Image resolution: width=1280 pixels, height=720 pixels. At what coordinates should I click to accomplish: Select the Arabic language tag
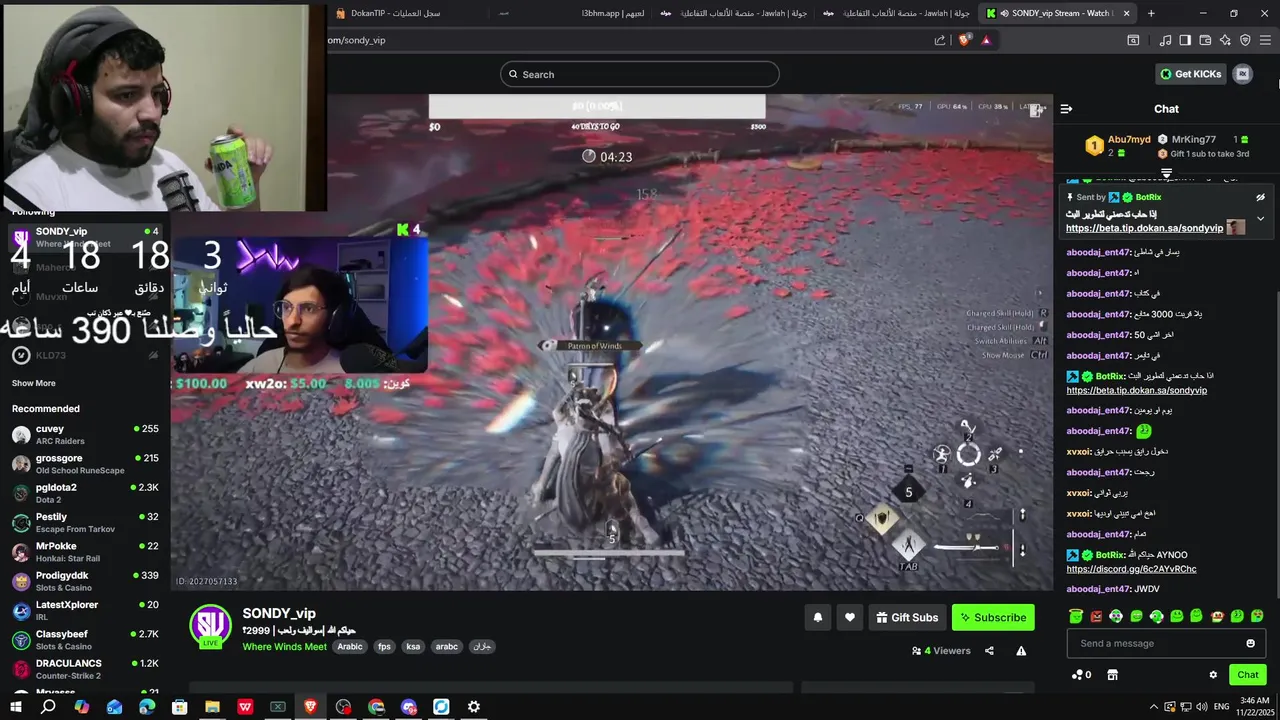[350, 647]
